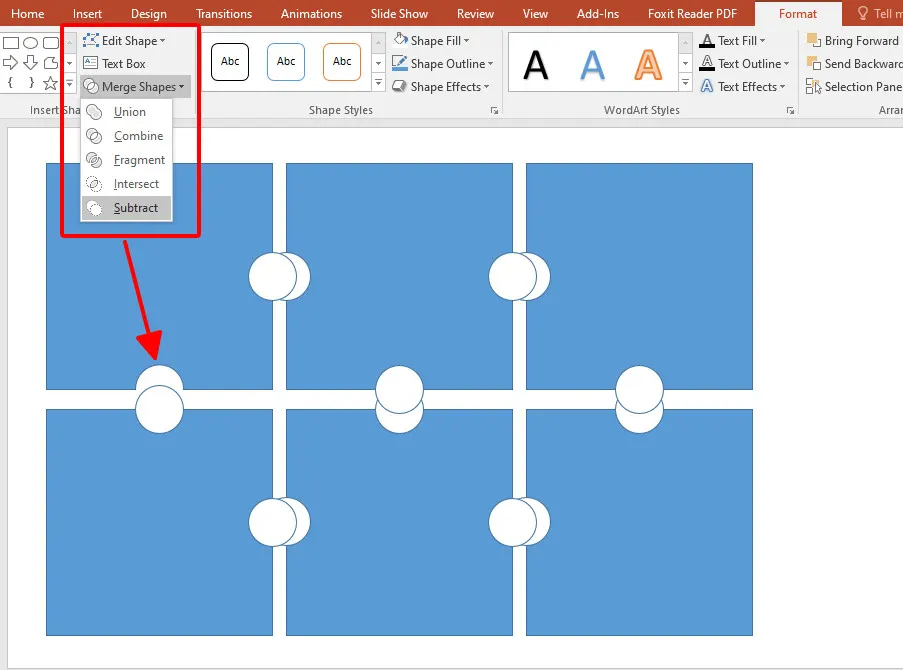
Task: Open the Selection Pane
Action: click(853, 87)
